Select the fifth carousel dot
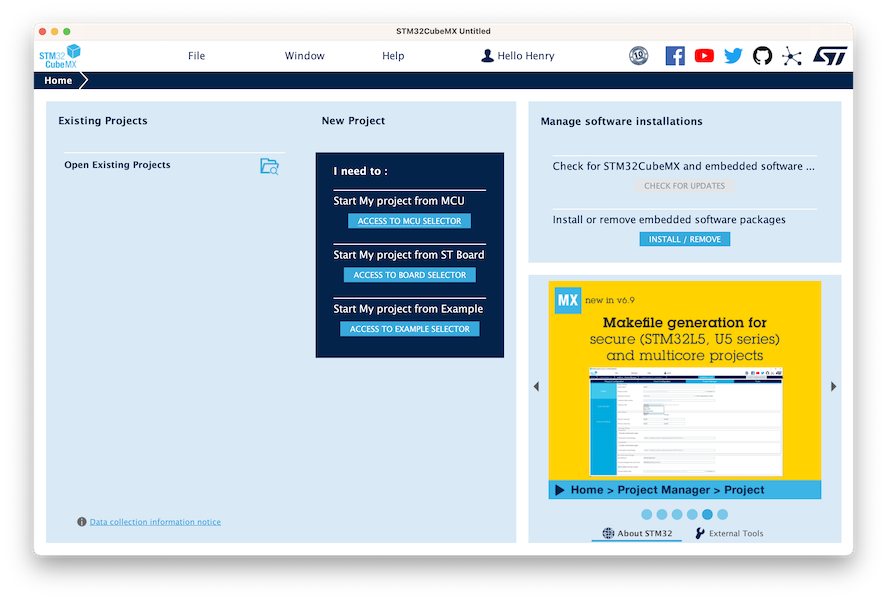Viewport: 887px width, 600px height. [708, 515]
